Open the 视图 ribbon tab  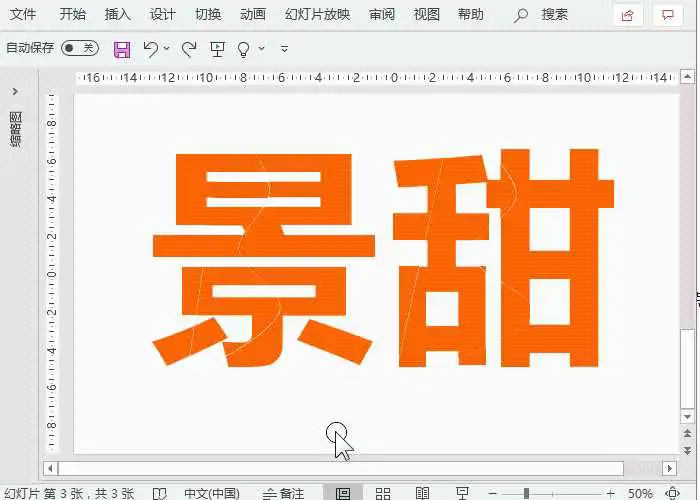[x=427, y=14]
